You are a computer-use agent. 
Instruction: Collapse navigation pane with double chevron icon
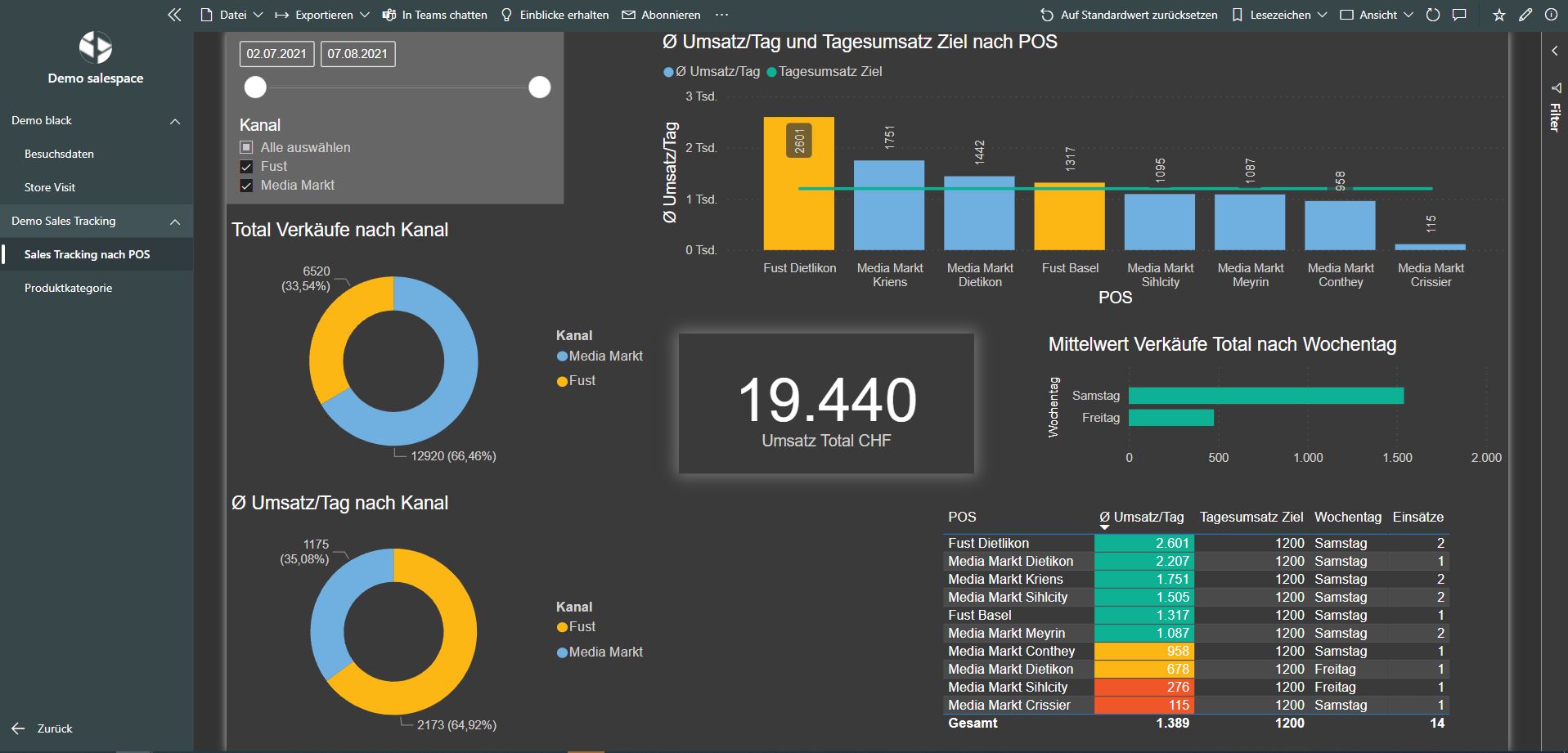pos(174,15)
